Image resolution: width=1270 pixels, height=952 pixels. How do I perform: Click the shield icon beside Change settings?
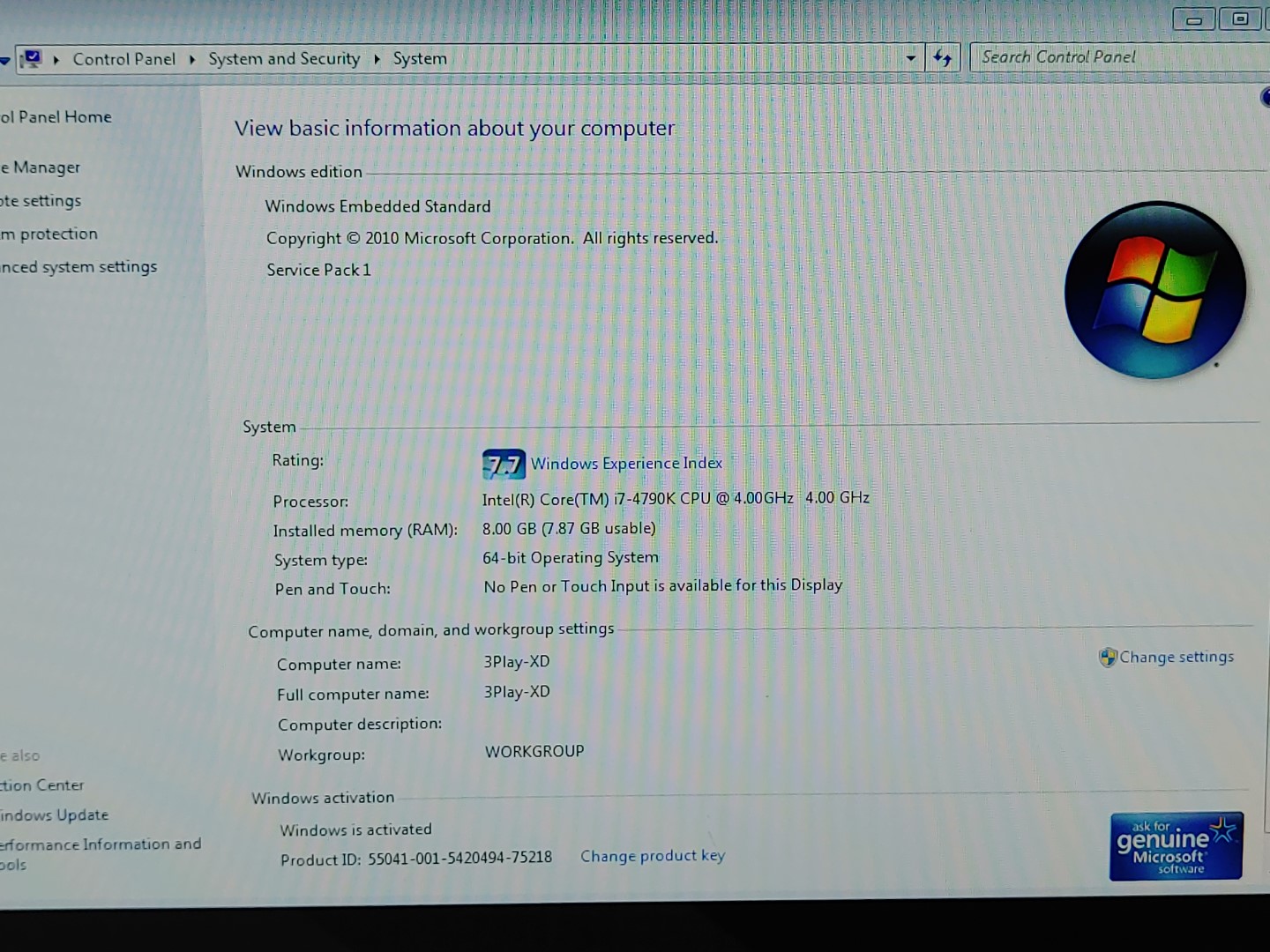1108,658
